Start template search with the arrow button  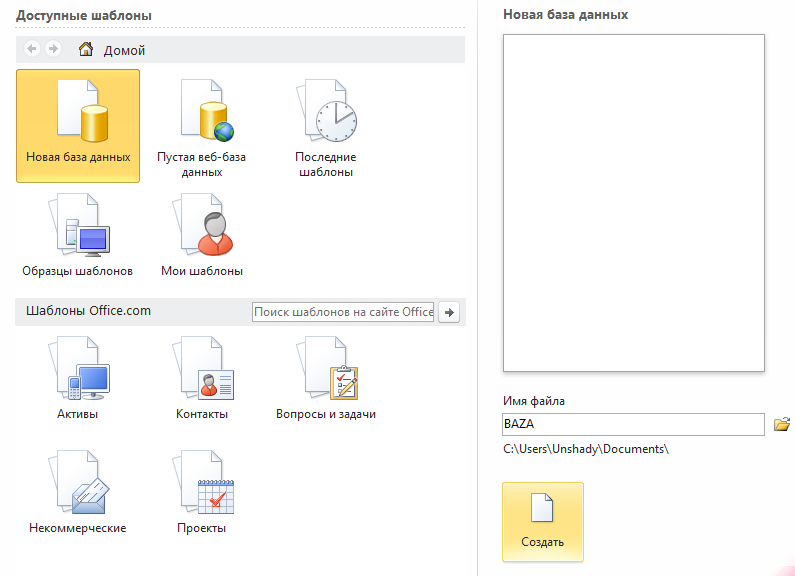tap(449, 312)
